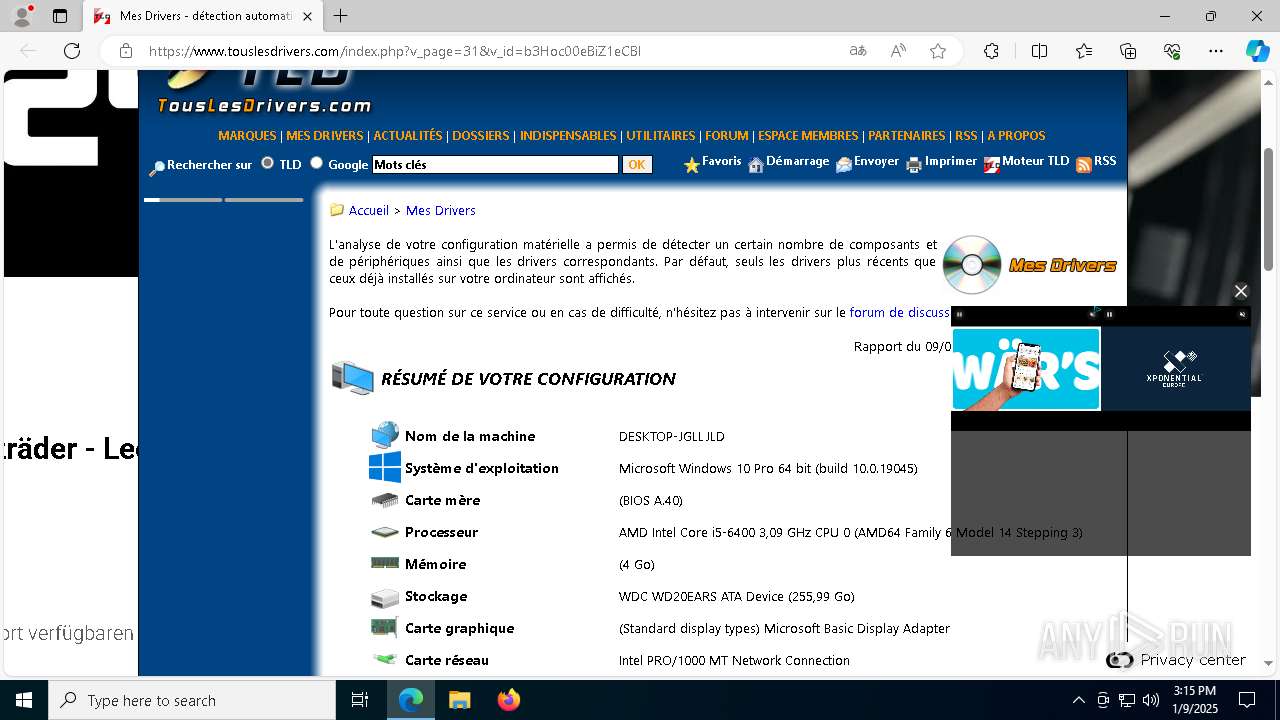Click the Mes Drivers CD logo
Screen dimensions: 1280x720
pyautogui.click(x=972, y=265)
